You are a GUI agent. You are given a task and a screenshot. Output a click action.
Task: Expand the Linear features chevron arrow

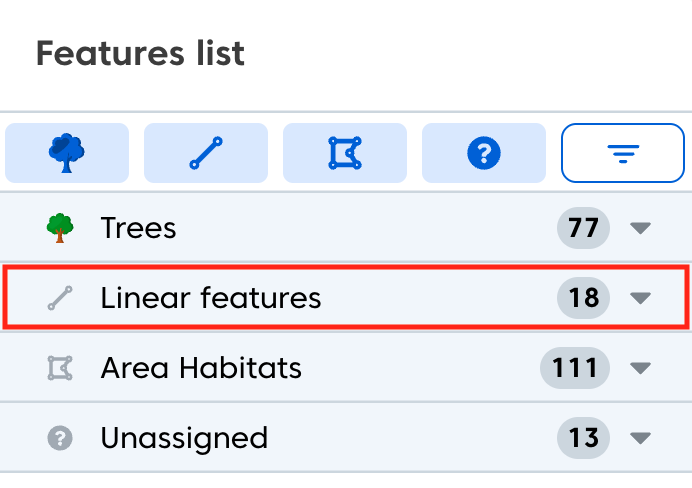(641, 298)
